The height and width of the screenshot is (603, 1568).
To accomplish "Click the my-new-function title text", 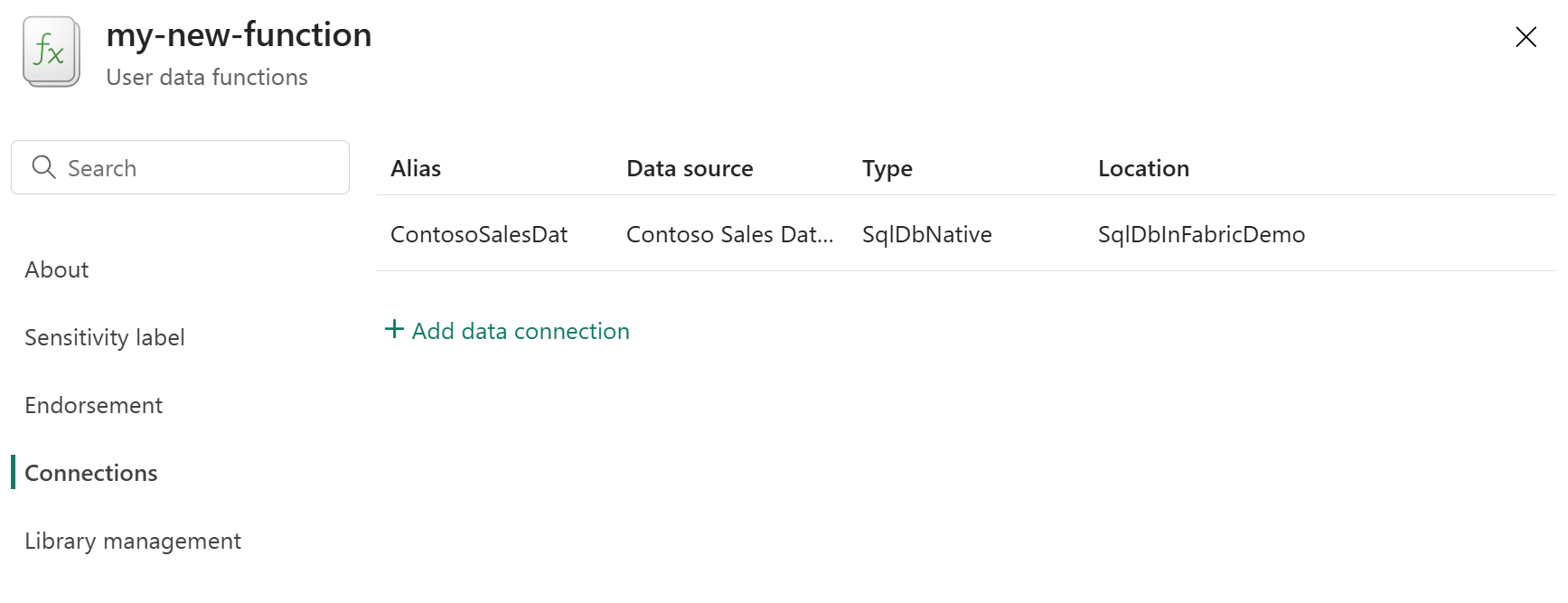I will click(x=239, y=35).
